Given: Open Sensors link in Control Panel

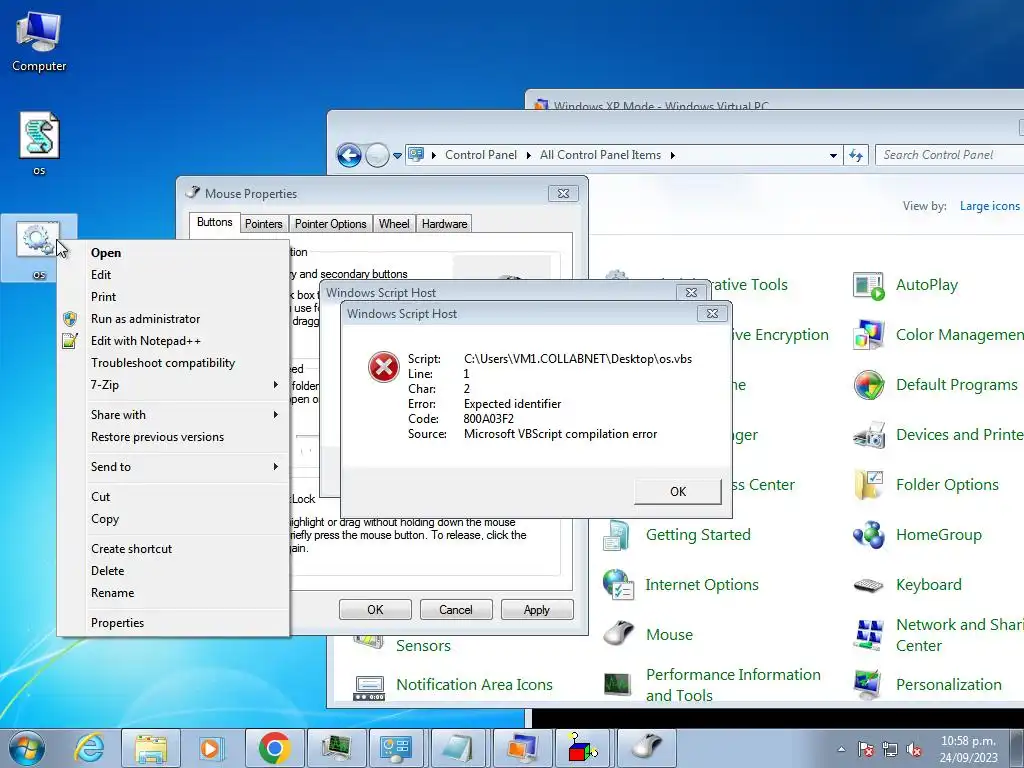Looking at the screenshot, I should (x=423, y=646).
